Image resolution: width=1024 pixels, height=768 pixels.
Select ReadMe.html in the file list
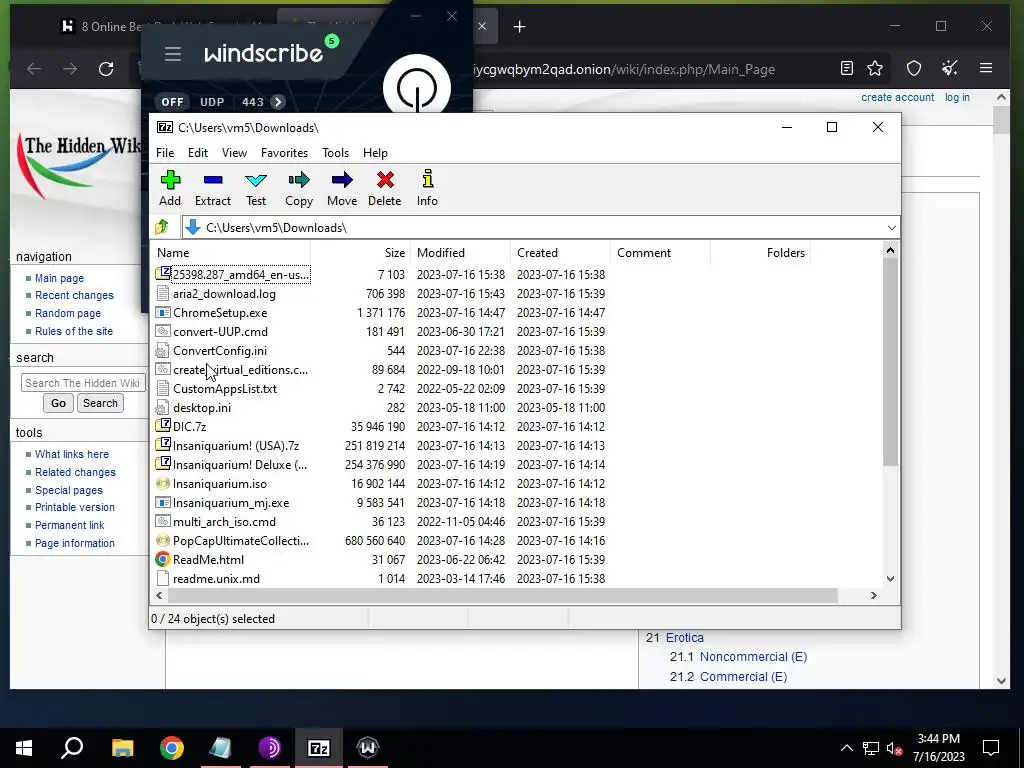pos(208,560)
